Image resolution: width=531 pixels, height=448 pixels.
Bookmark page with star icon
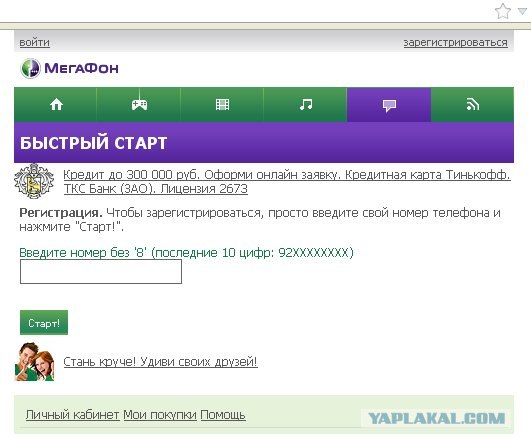point(503,11)
